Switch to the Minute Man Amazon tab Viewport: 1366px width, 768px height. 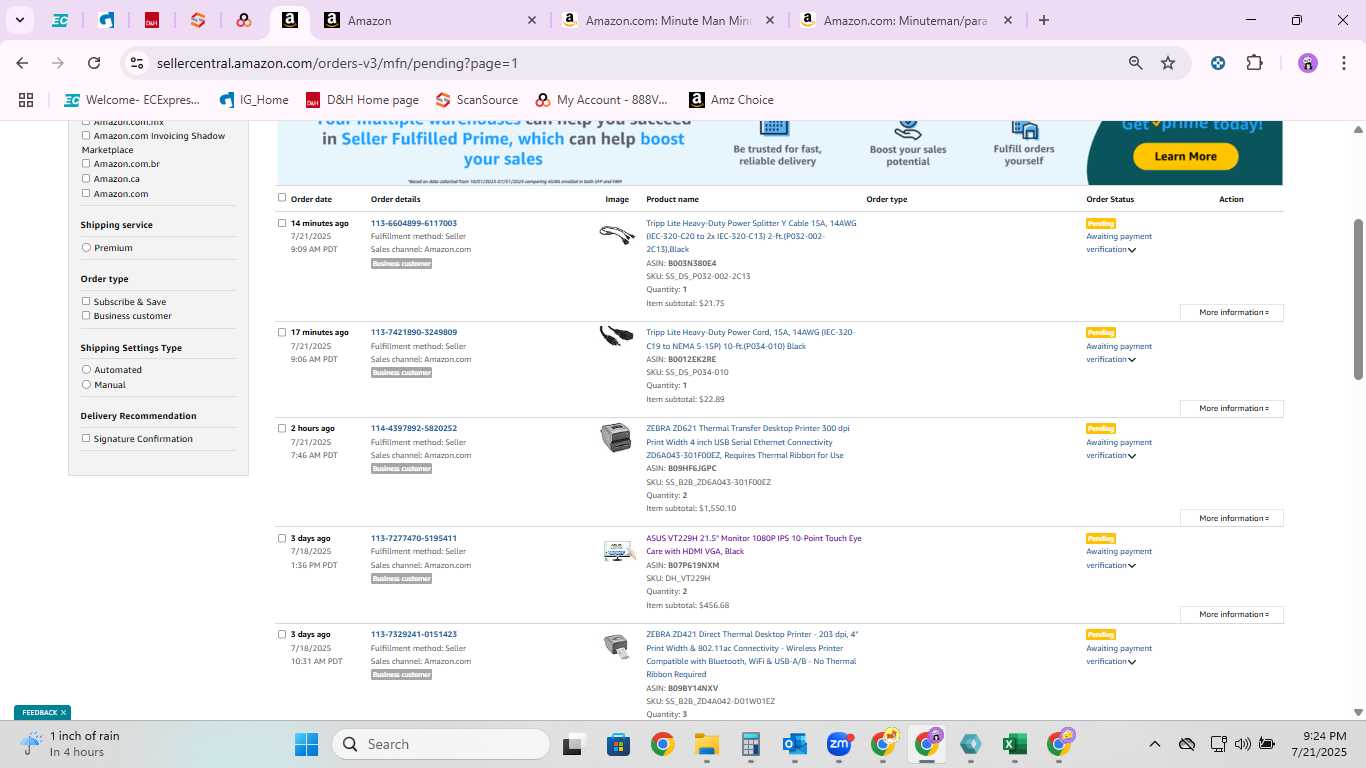coord(668,20)
